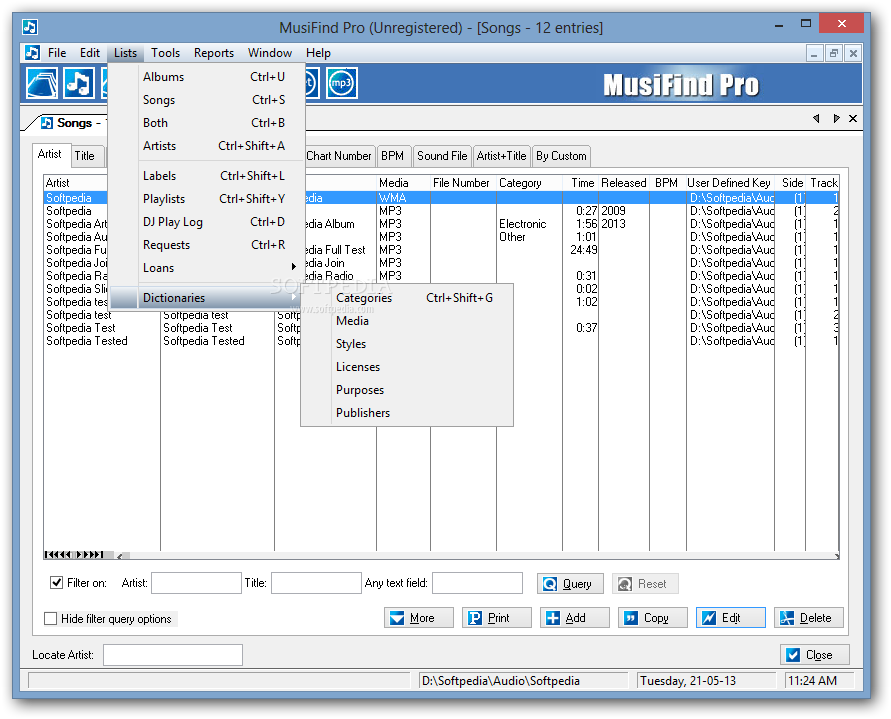The height and width of the screenshot is (719, 891).
Task: Click the Query button
Action: point(570,584)
